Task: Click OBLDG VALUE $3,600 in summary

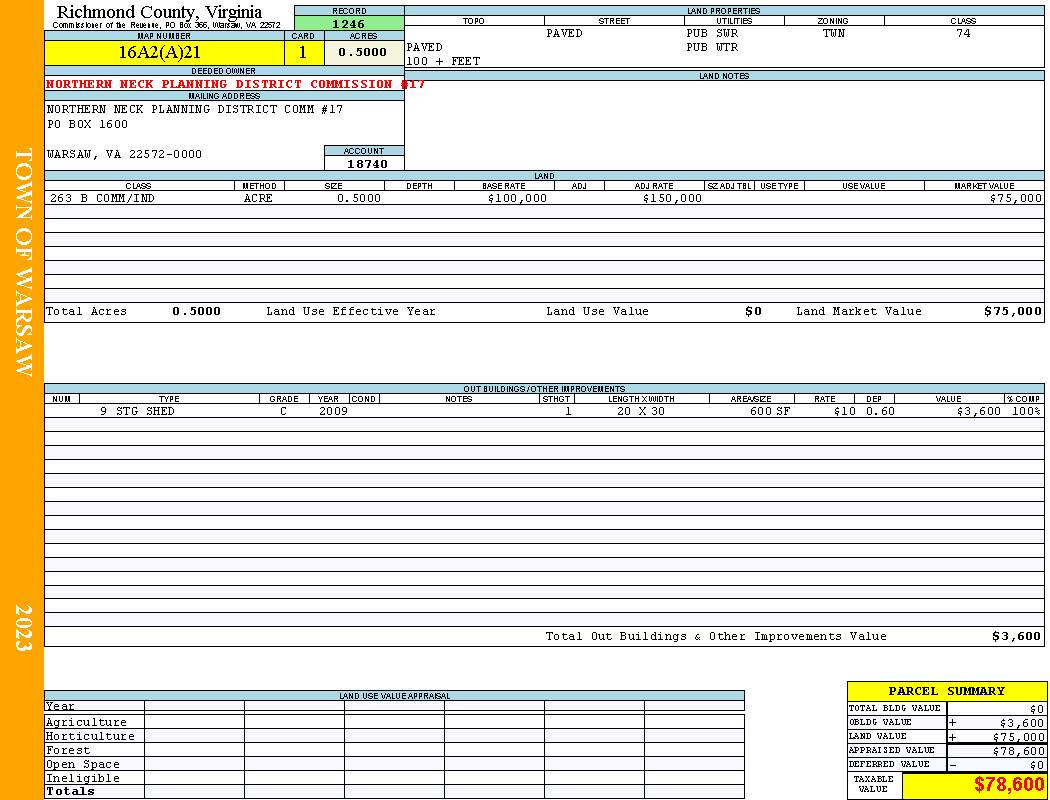Action: (x=1021, y=723)
